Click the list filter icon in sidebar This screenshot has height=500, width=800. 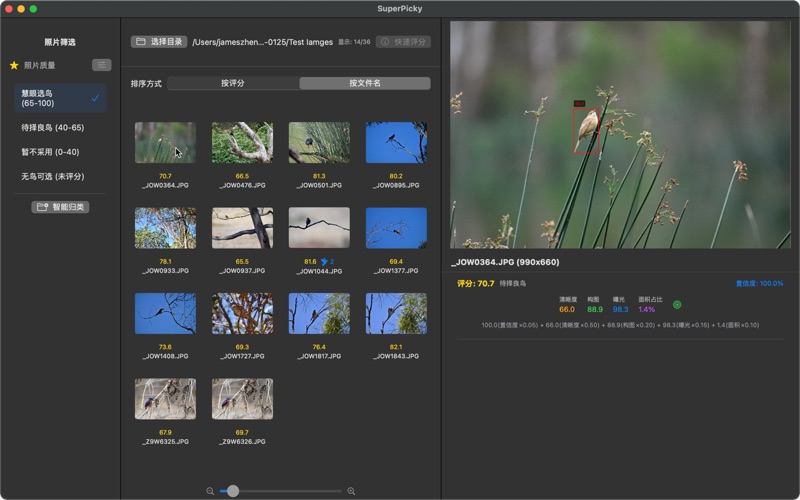pos(102,65)
